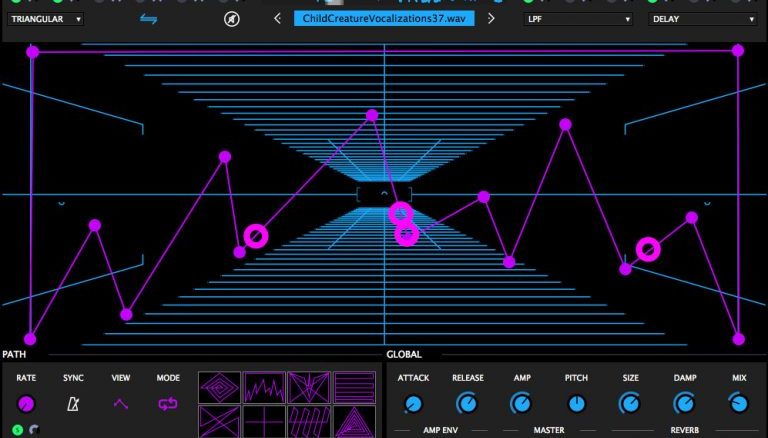Adjust the ATTACK knob
768x438 pixels.
[x=413, y=404]
